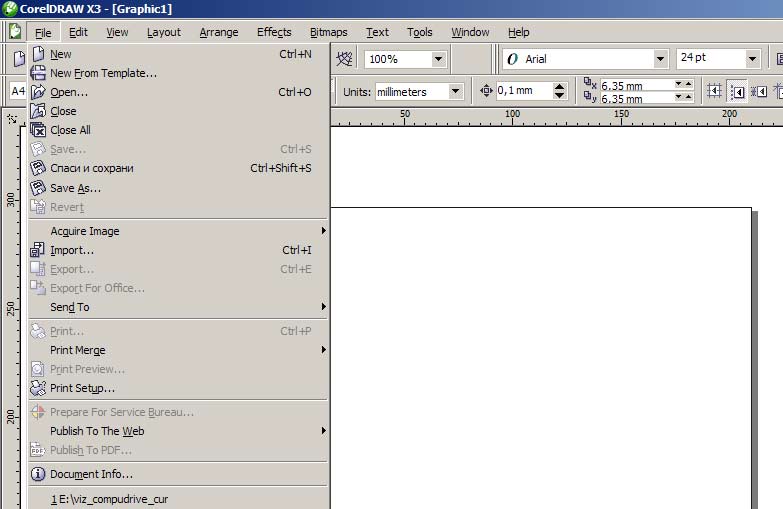
Task: Click the Open folder icon in menu
Action: 38,92
